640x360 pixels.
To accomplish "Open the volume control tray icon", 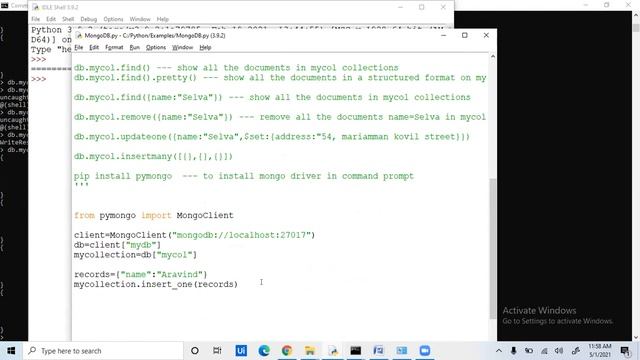I will click(x=559, y=351).
